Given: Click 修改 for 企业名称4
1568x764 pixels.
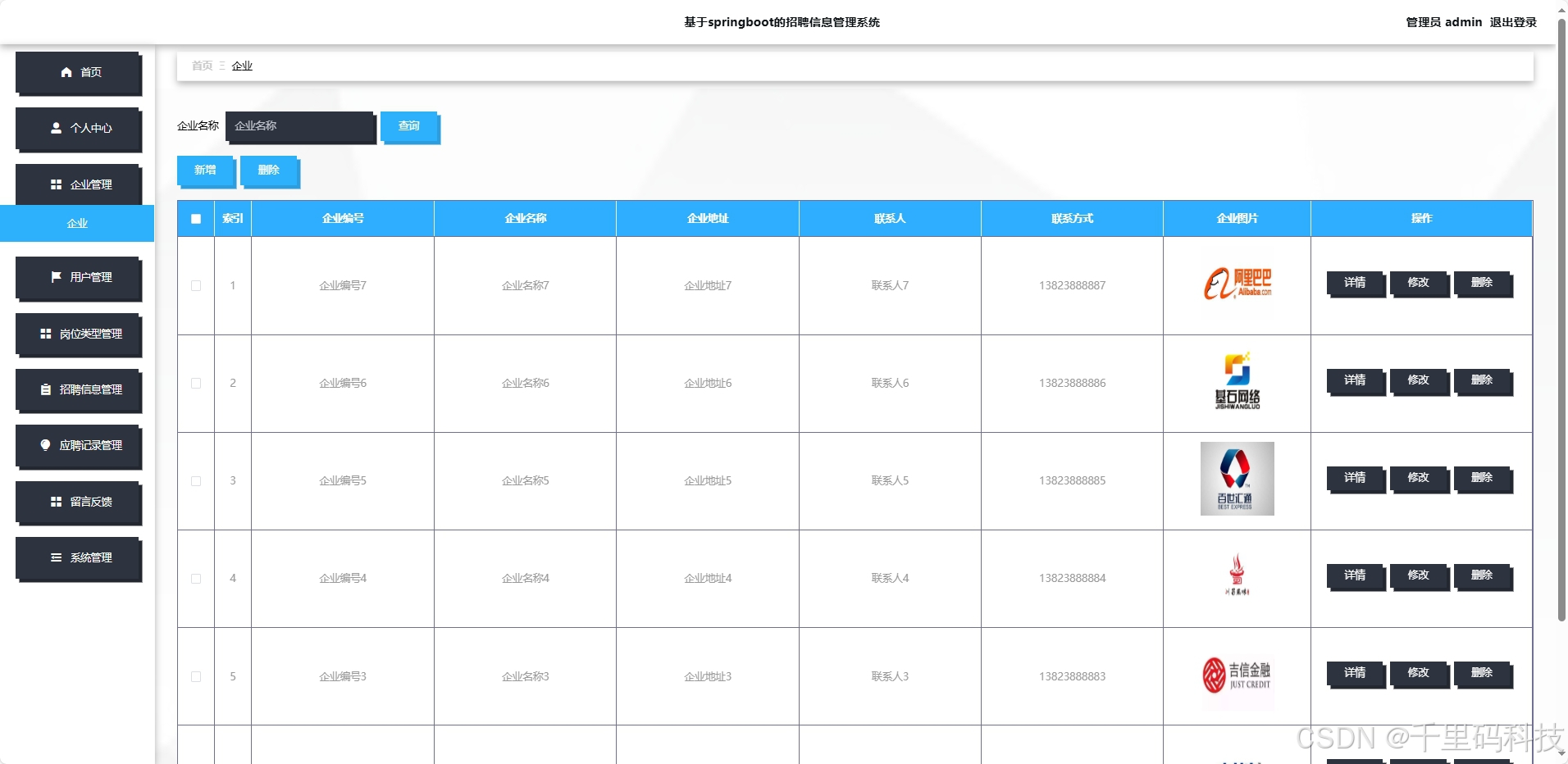Looking at the screenshot, I should [x=1420, y=576].
